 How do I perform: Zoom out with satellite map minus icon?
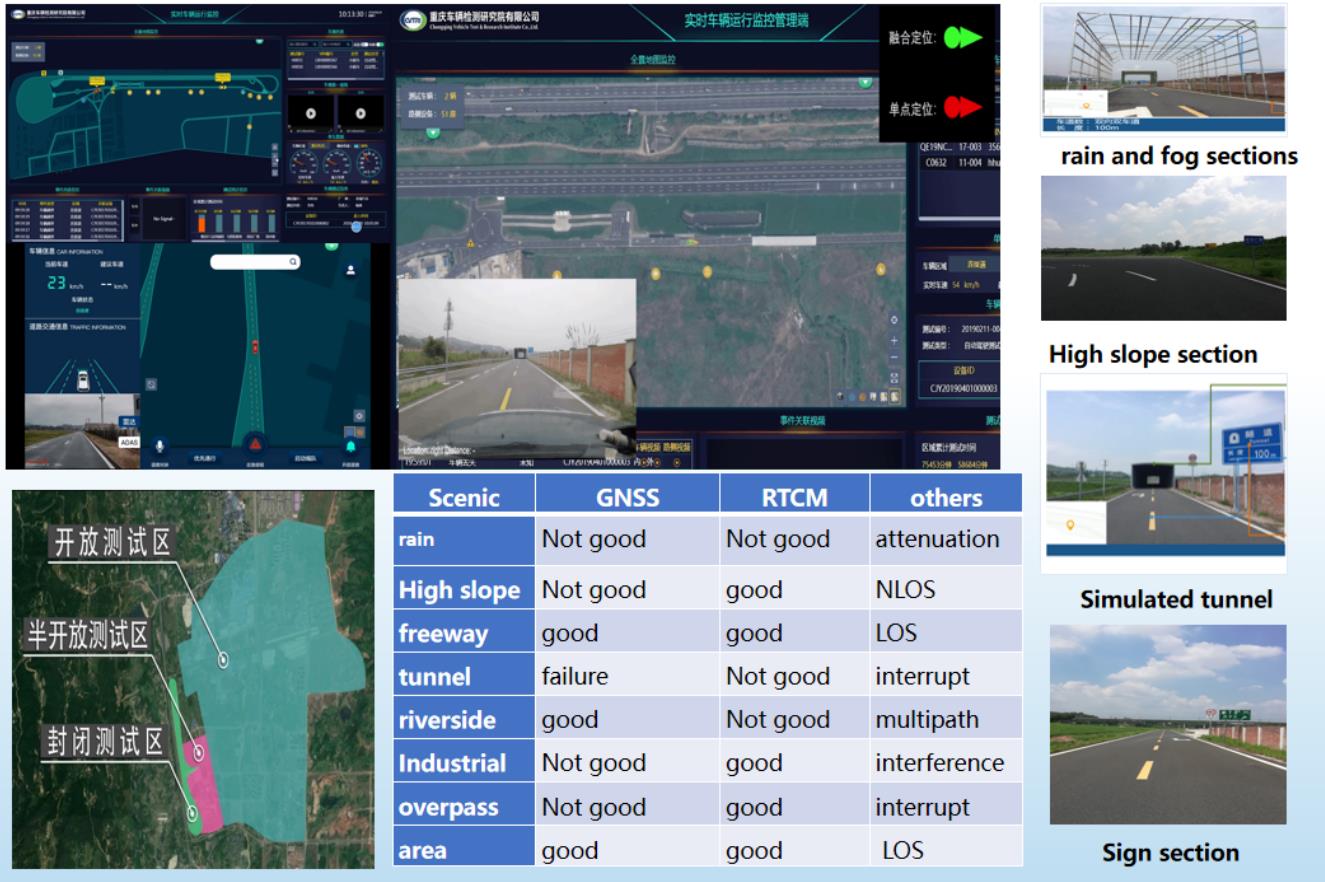click(x=894, y=358)
